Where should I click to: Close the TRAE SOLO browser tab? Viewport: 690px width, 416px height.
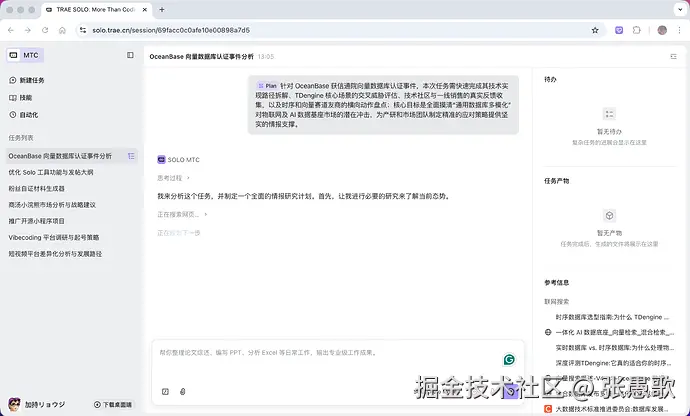click(x=144, y=10)
